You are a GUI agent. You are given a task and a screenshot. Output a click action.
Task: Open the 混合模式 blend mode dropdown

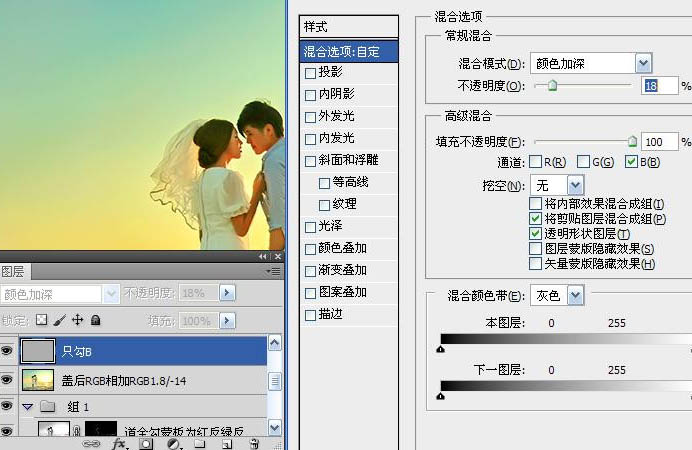[x=643, y=64]
